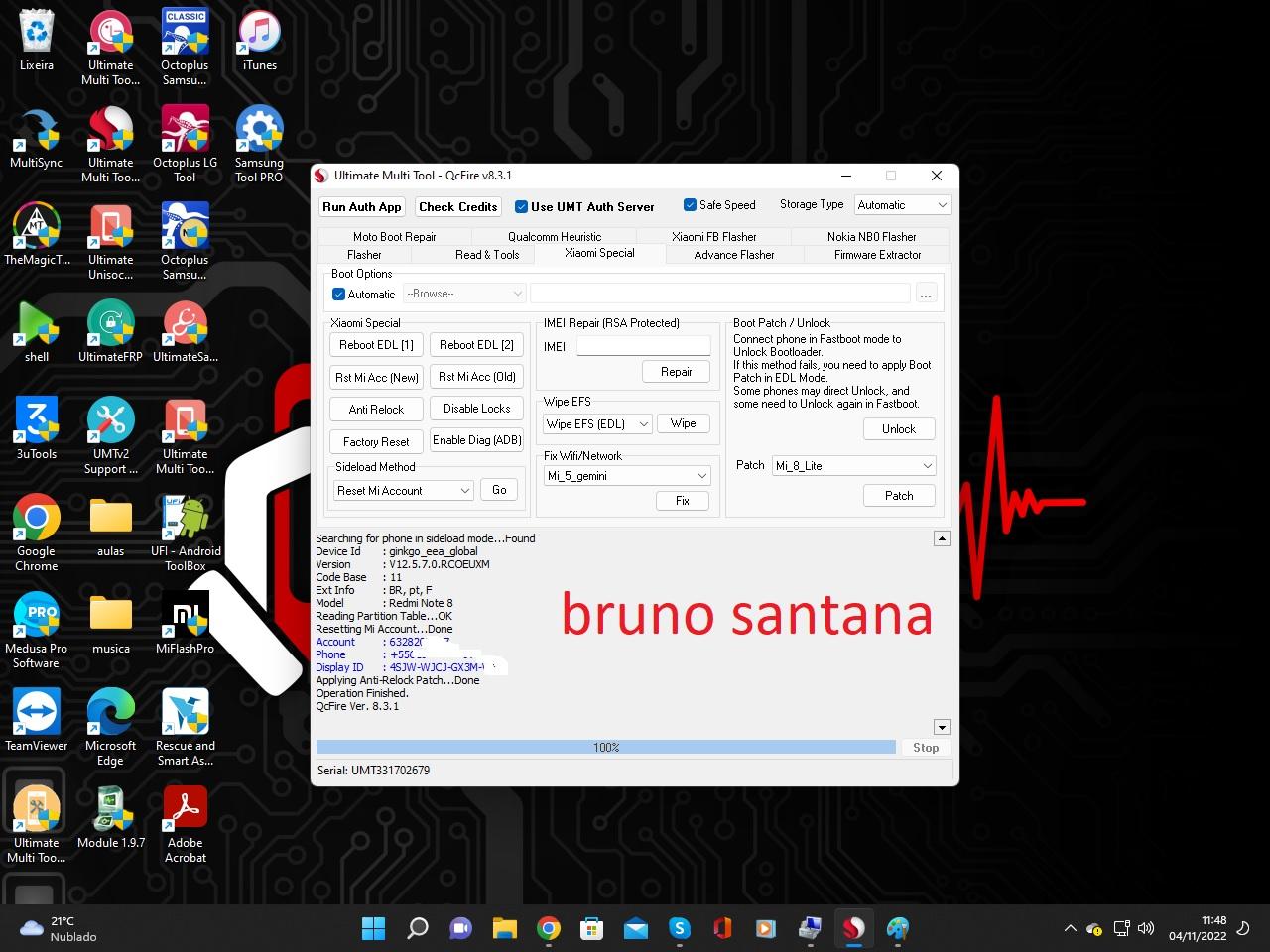Image resolution: width=1270 pixels, height=952 pixels.
Task: Launch Ultimate Unisoc... desktop shortcut
Action: (111, 242)
